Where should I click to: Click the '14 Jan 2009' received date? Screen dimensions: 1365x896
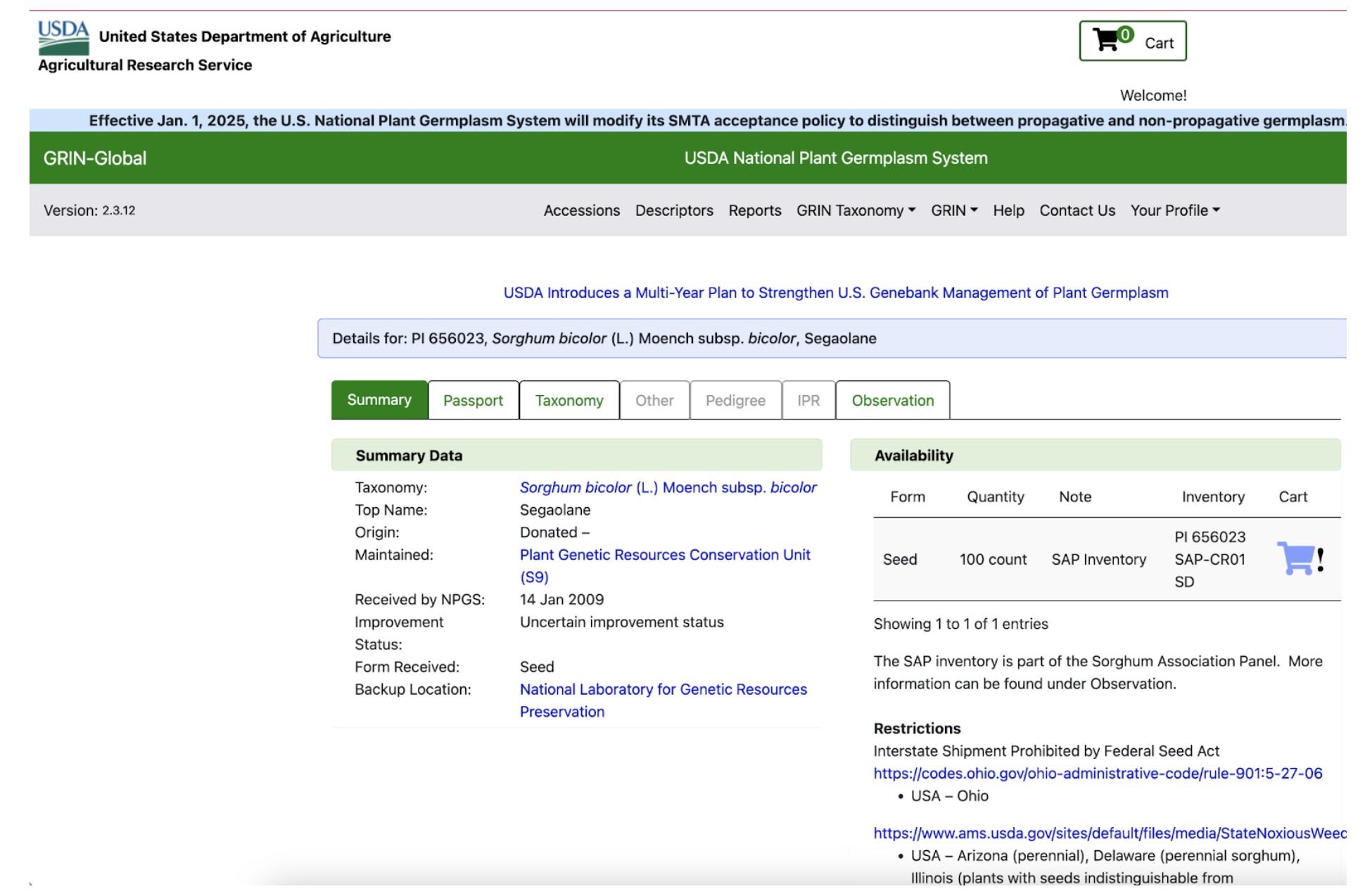coord(561,599)
